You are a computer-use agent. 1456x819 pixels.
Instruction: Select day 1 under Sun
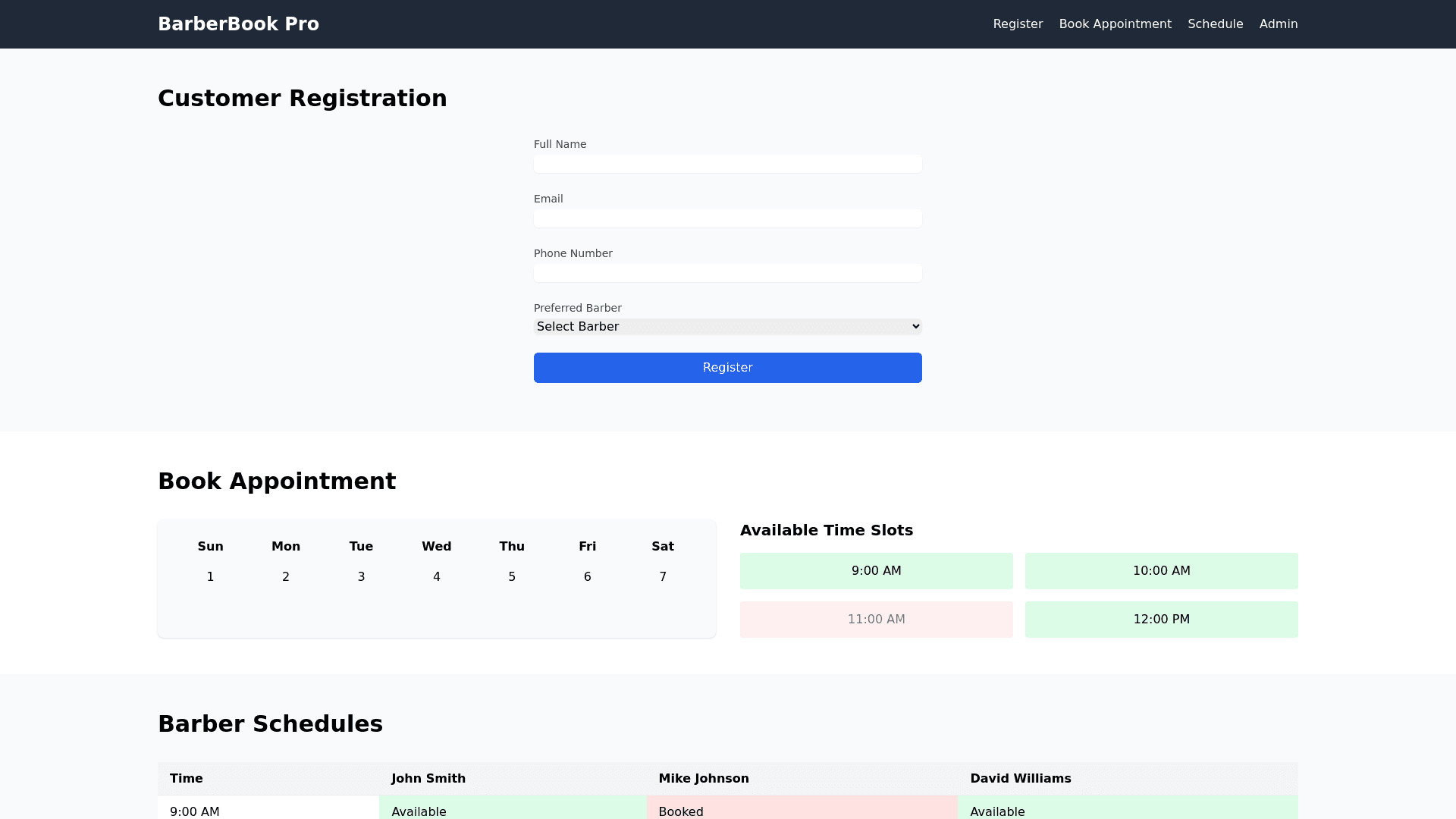(x=210, y=577)
